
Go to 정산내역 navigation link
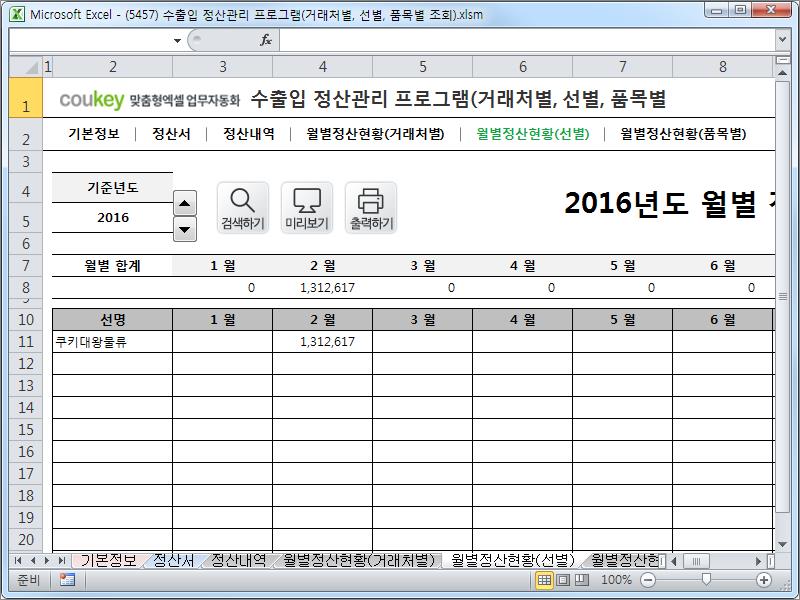click(x=249, y=134)
